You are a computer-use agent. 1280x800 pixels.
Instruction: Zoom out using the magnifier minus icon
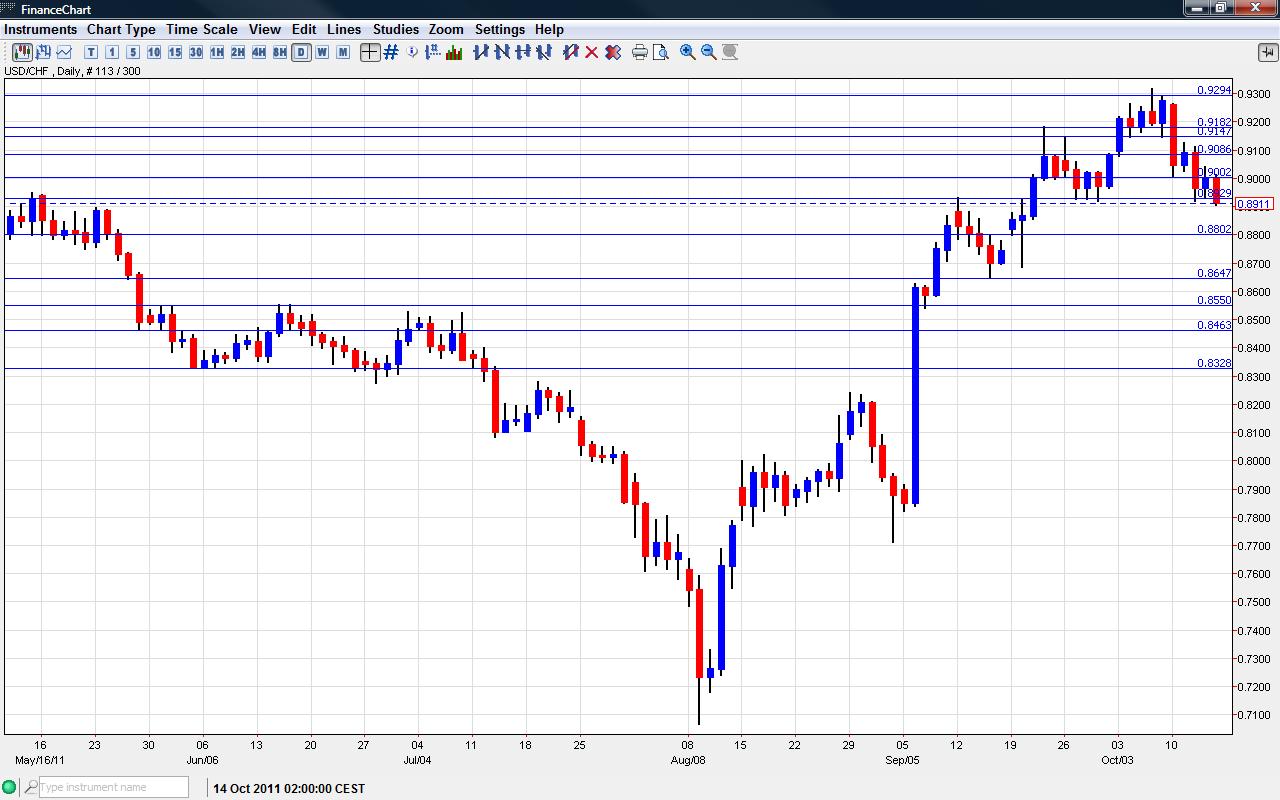[x=709, y=52]
